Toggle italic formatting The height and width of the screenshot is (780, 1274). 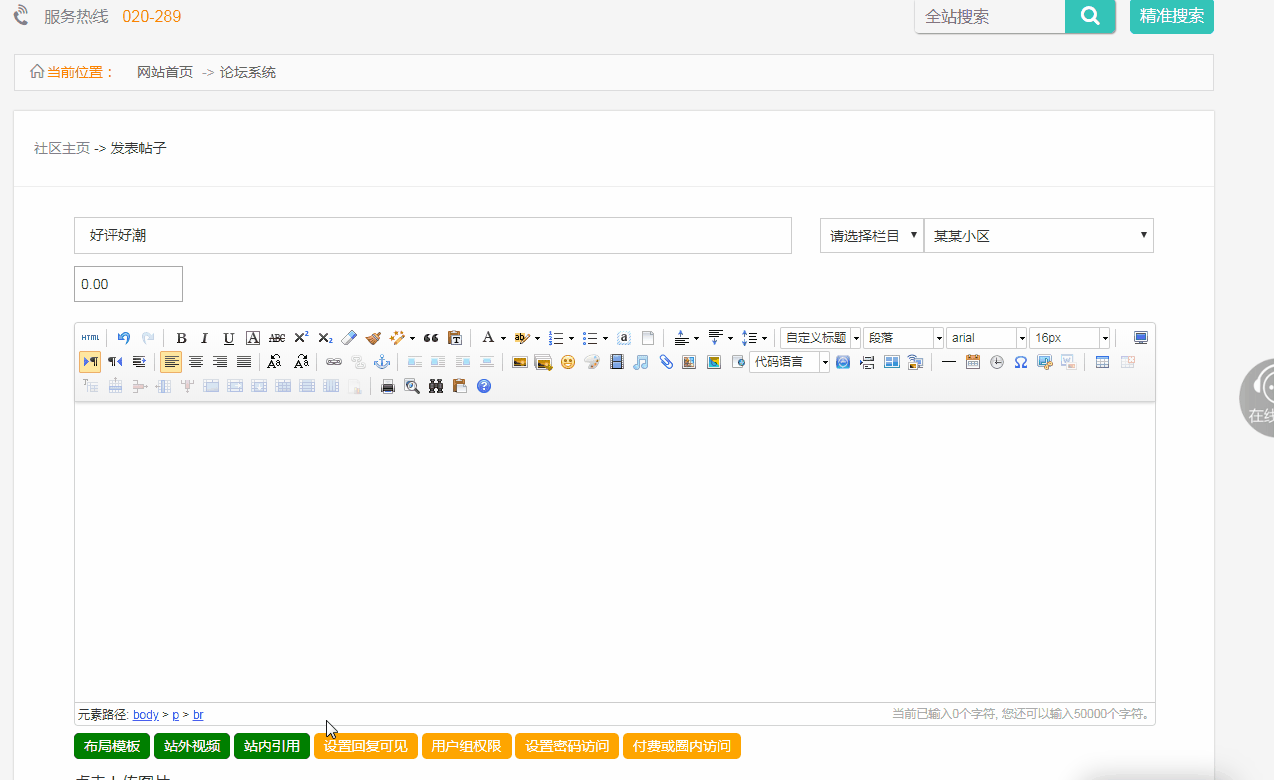pos(205,338)
